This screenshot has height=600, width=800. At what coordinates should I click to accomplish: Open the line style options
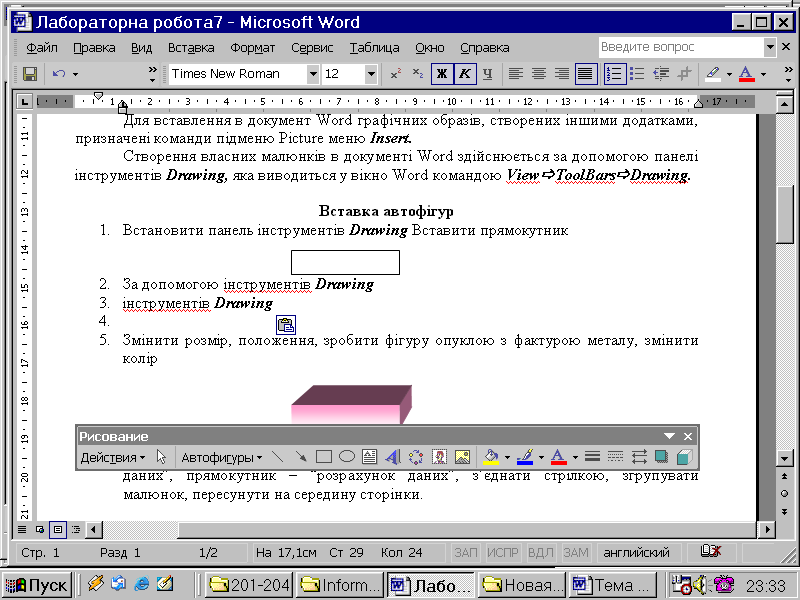[x=592, y=457]
